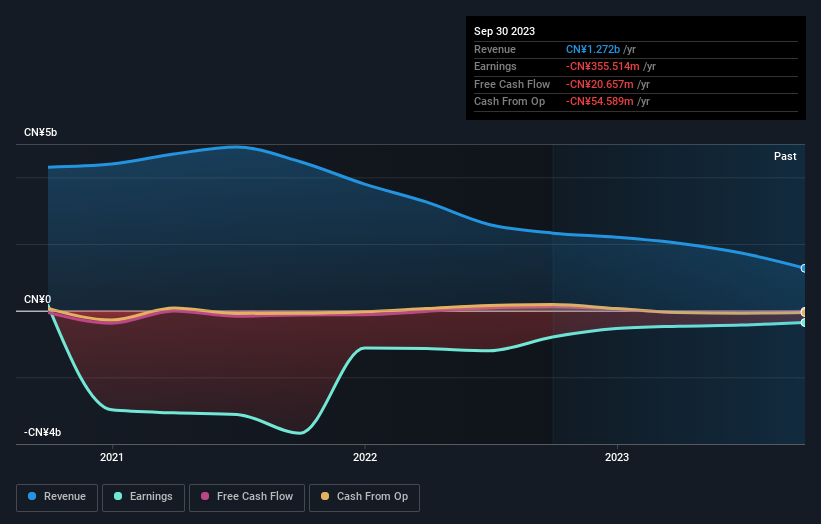This screenshot has width=821, height=524.
Task: Select the 2021 axis label
Action: point(112,457)
